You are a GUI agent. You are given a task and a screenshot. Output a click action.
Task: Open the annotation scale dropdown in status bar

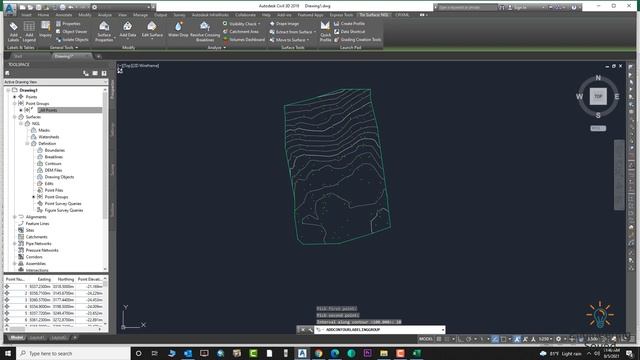click(x=545, y=339)
